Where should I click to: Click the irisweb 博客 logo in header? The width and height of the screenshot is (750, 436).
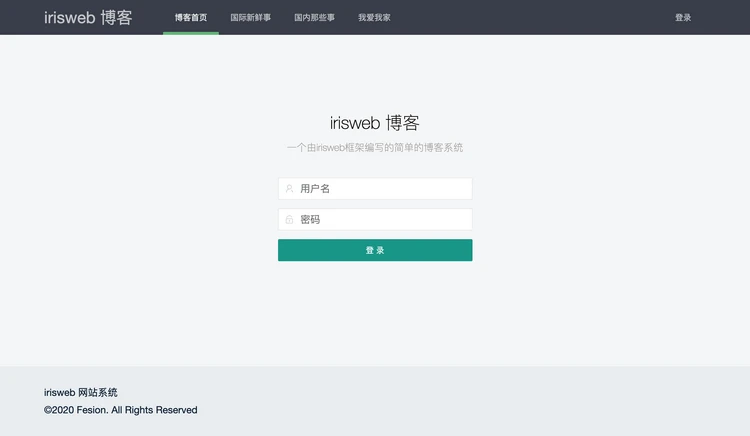tap(88, 17)
